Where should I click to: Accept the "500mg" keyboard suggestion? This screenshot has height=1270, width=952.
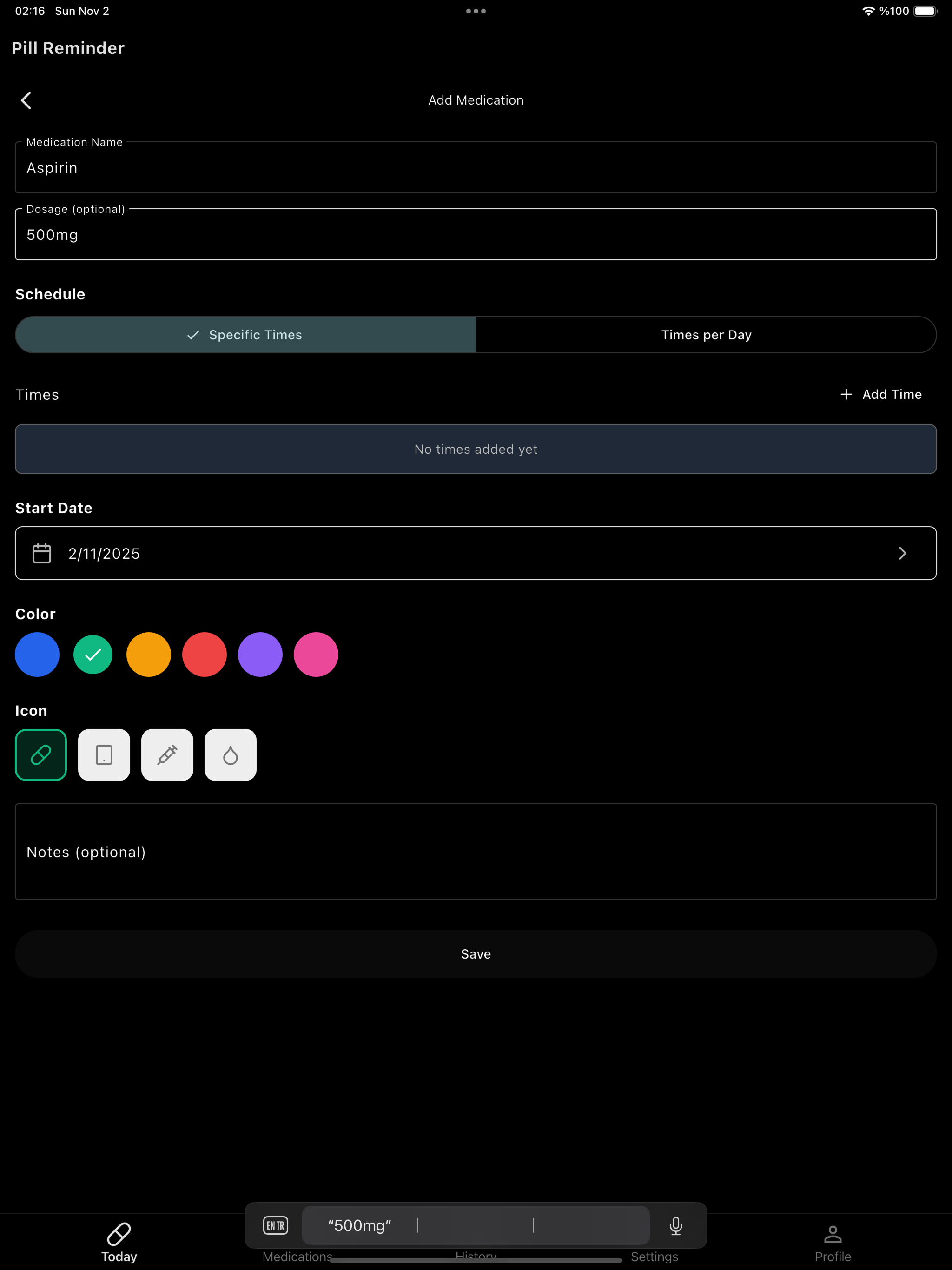[359, 1226]
